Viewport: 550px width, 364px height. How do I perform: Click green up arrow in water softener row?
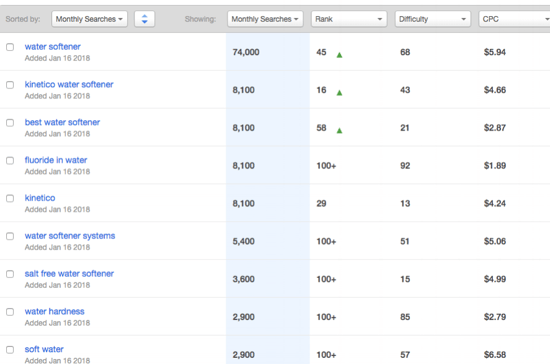(x=339, y=55)
